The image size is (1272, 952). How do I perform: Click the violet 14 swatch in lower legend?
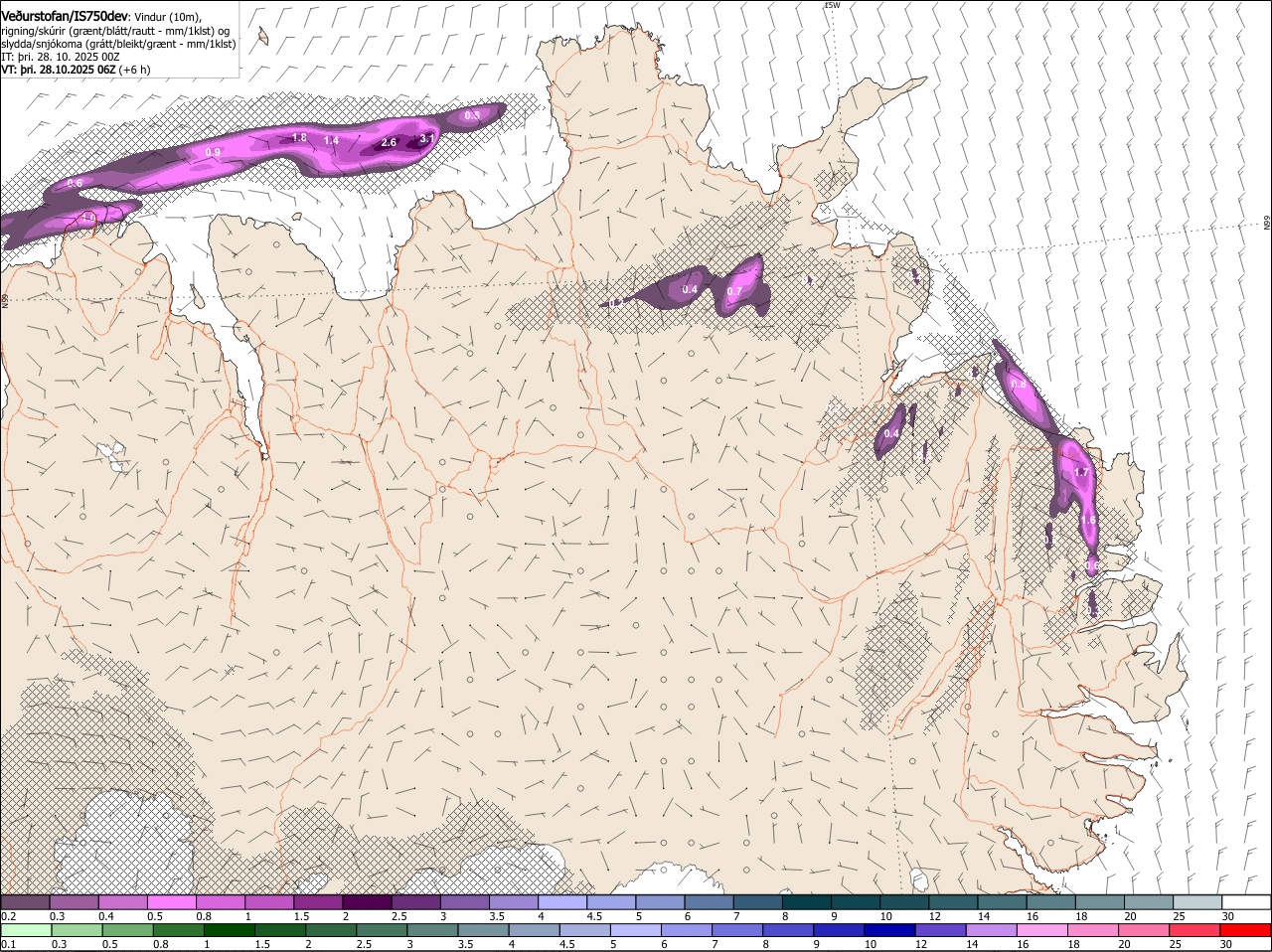(x=992, y=930)
